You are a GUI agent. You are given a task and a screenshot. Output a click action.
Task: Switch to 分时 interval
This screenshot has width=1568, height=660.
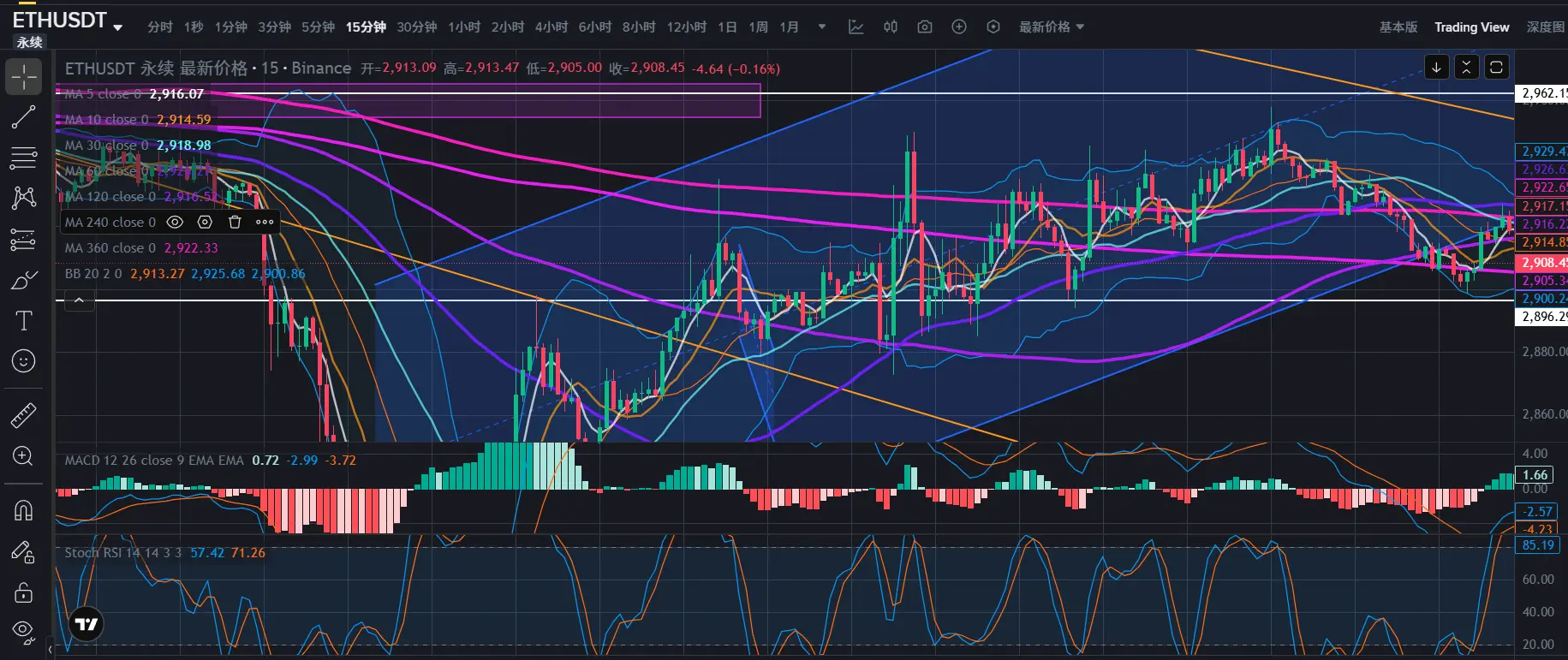[x=159, y=27]
